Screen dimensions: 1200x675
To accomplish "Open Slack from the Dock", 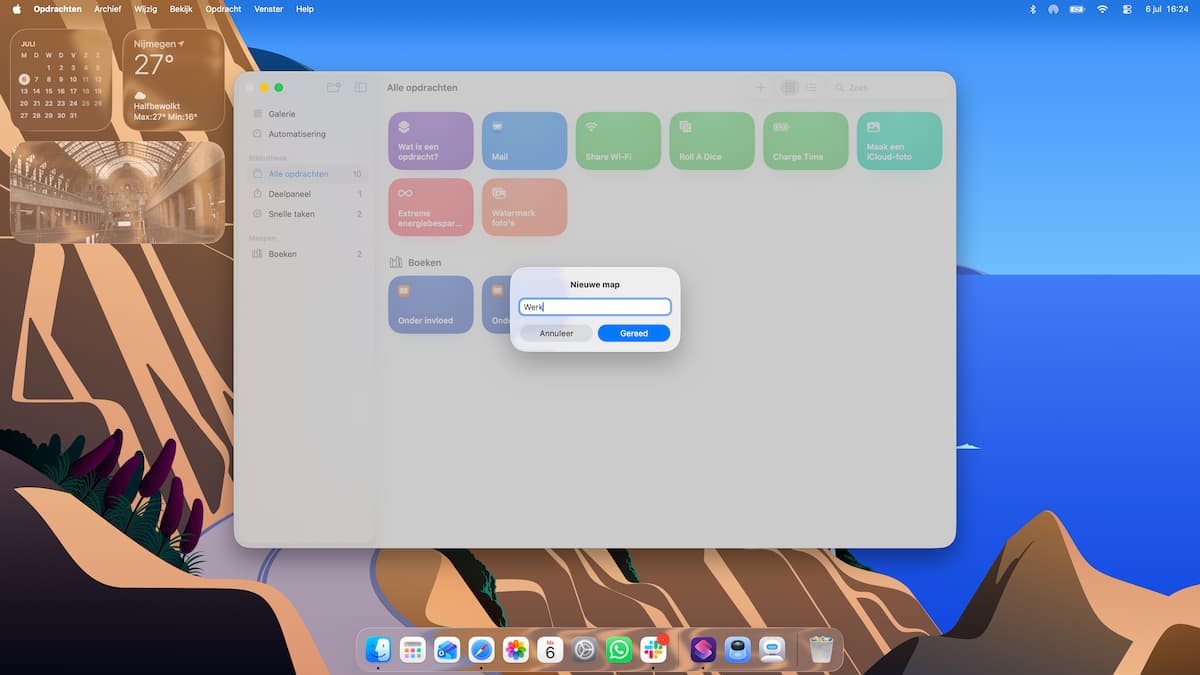I will (x=653, y=650).
